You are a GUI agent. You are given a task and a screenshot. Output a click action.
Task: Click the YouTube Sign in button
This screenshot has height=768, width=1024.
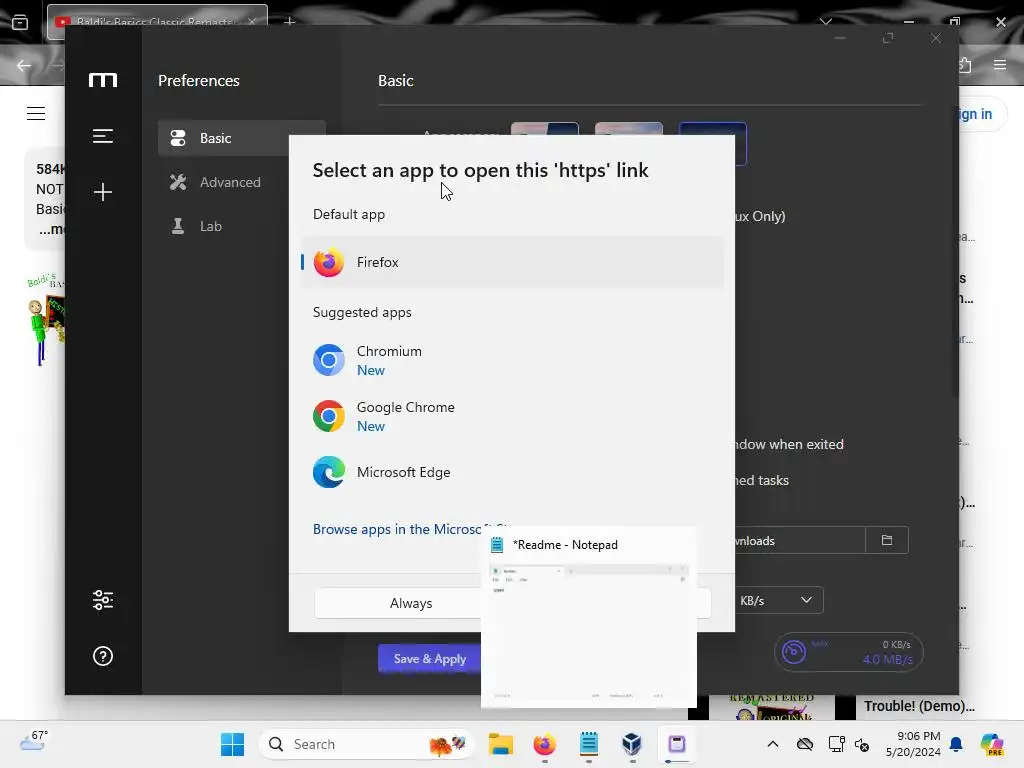click(975, 114)
